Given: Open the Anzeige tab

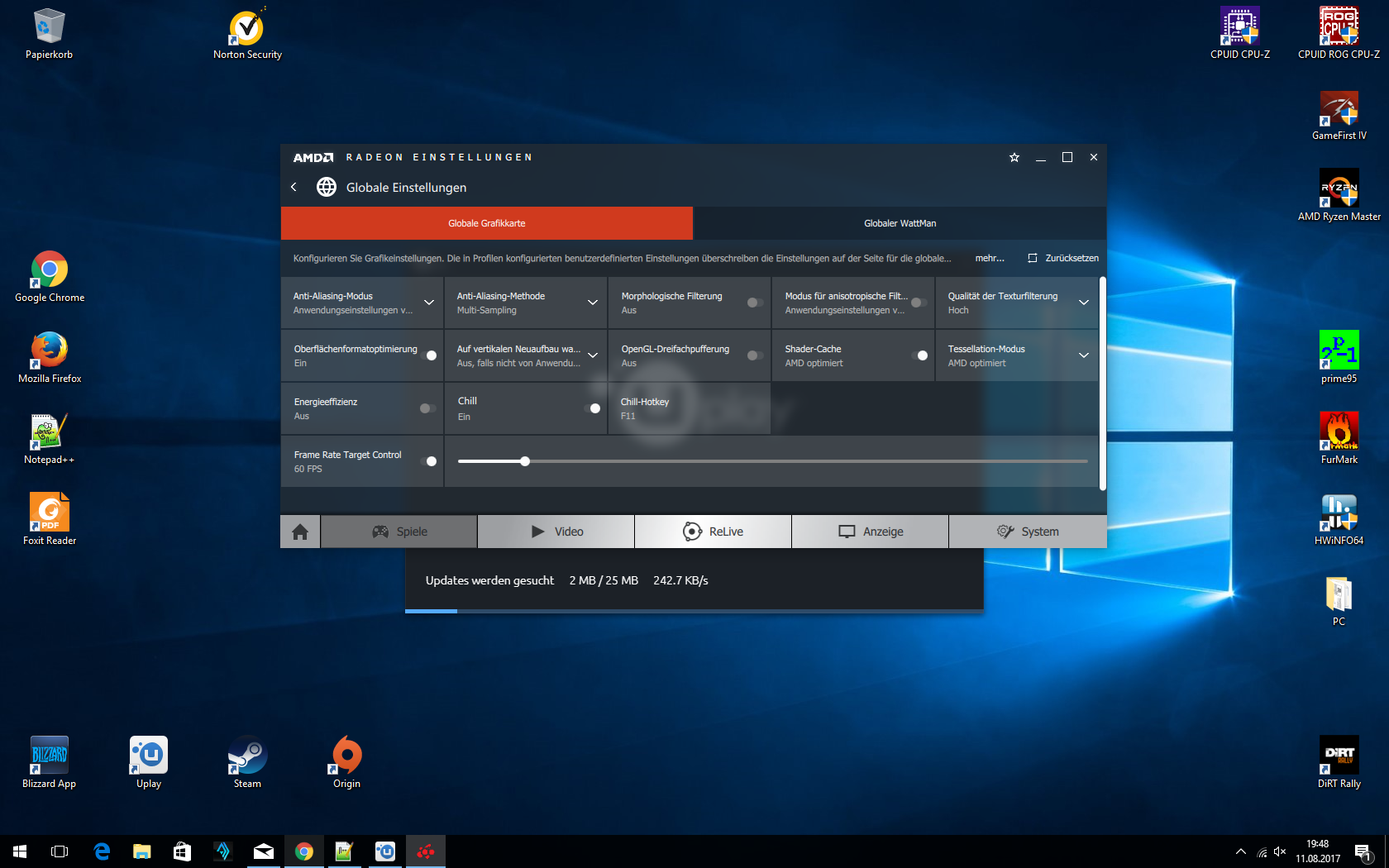Looking at the screenshot, I should click(x=871, y=532).
